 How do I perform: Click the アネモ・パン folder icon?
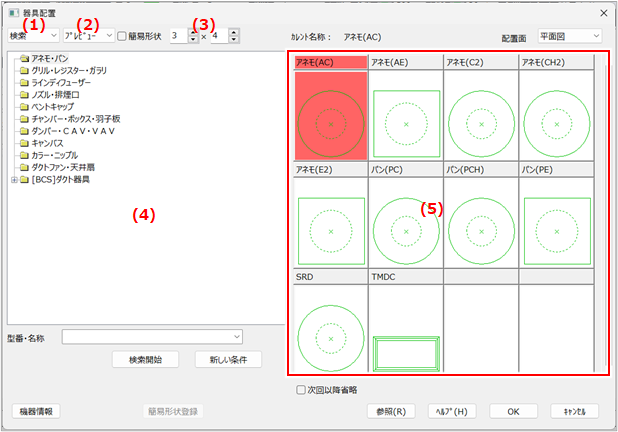tap(24, 60)
